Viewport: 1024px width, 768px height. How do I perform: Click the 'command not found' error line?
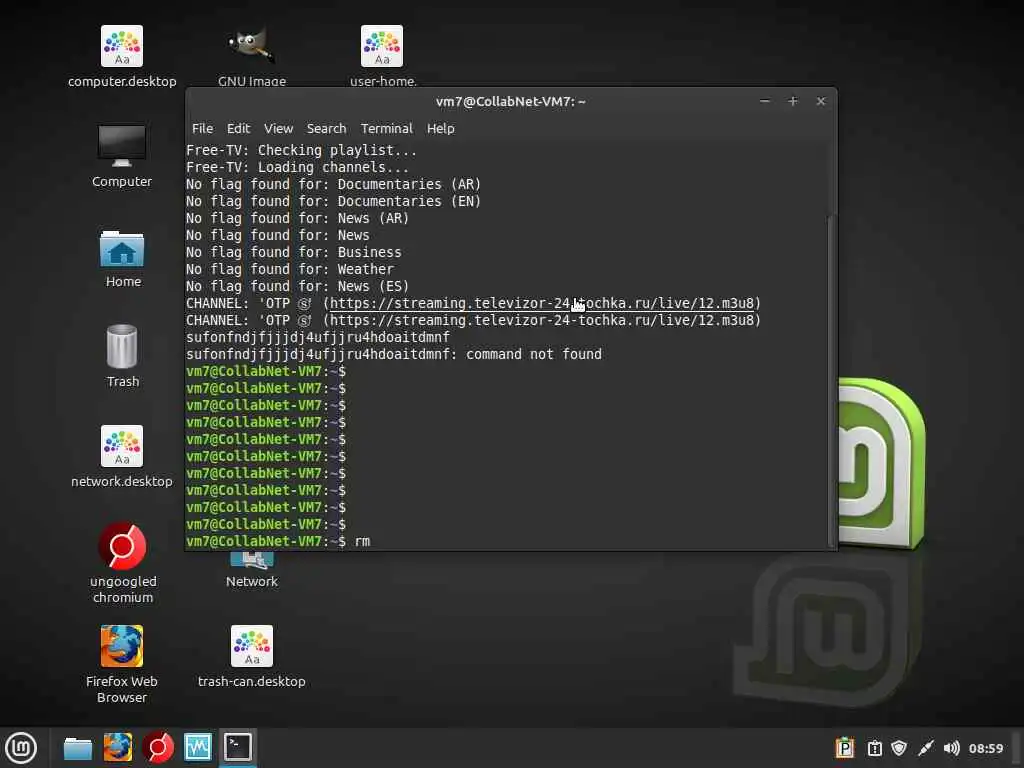tap(394, 354)
